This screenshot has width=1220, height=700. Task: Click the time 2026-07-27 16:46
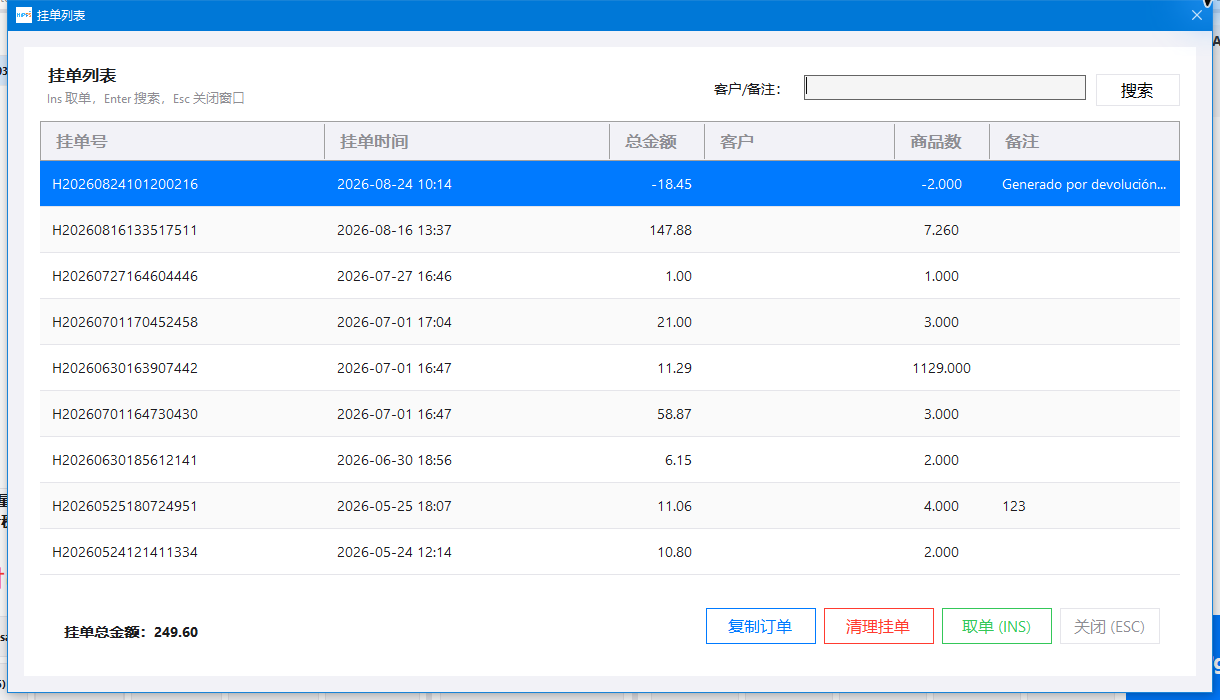click(x=394, y=276)
